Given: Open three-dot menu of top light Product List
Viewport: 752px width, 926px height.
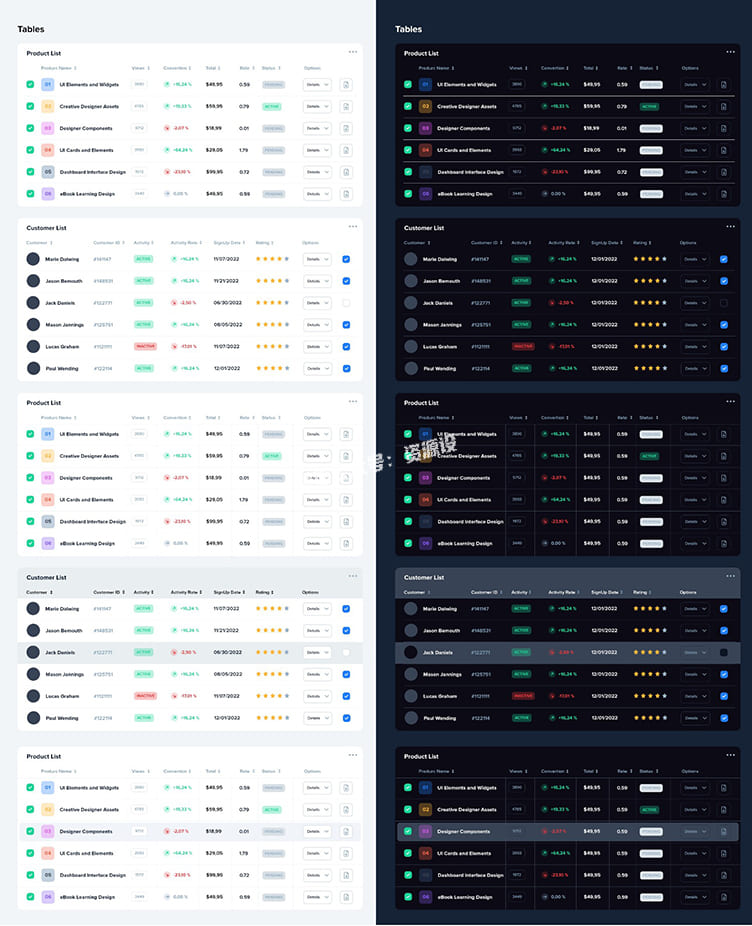Looking at the screenshot, I should tap(352, 51).
